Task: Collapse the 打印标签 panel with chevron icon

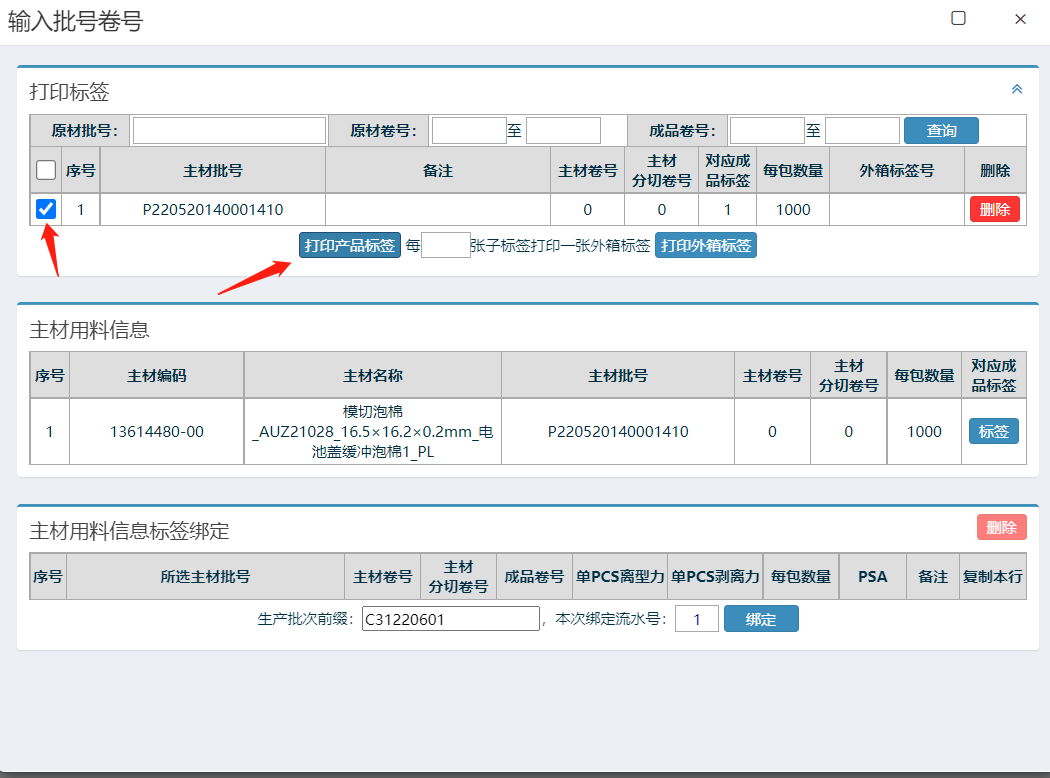Action: coord(1017,89)
